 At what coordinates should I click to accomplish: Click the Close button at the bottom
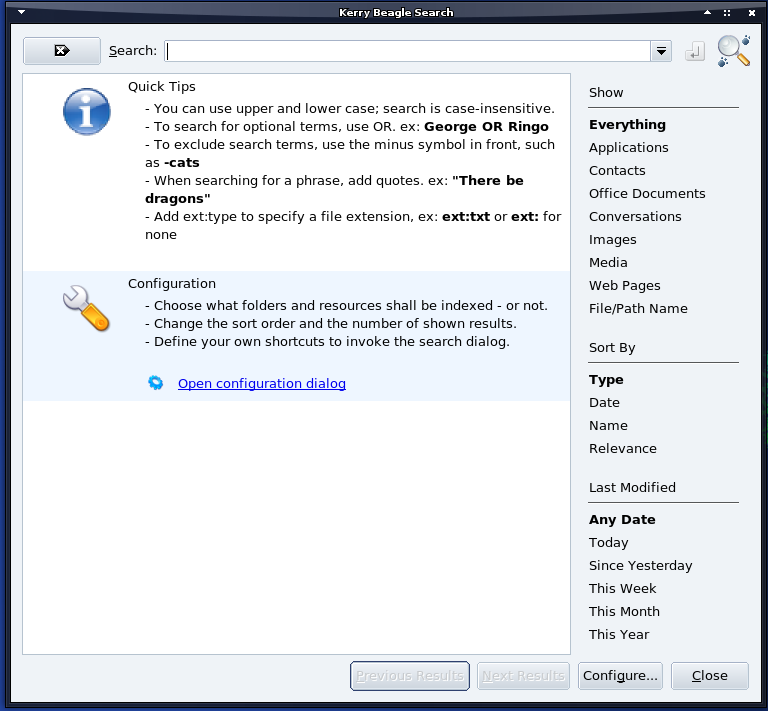(710, 676)
